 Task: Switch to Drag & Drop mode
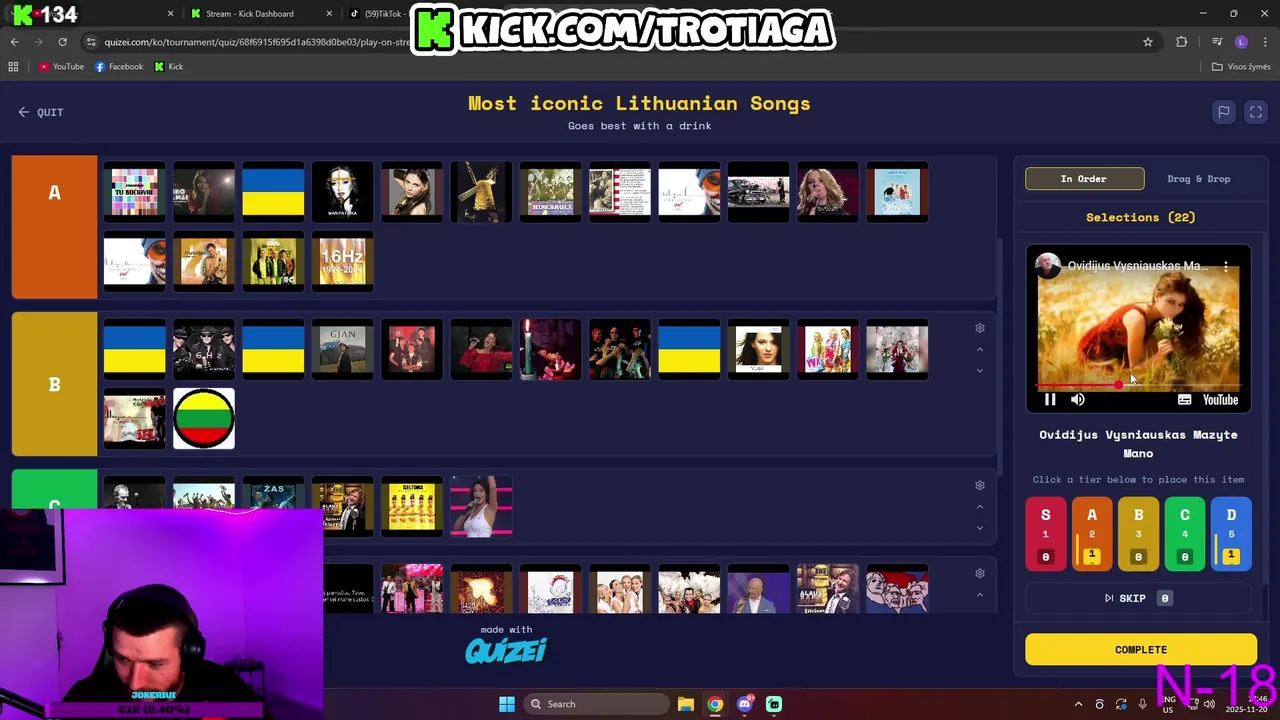[1198, 179]
